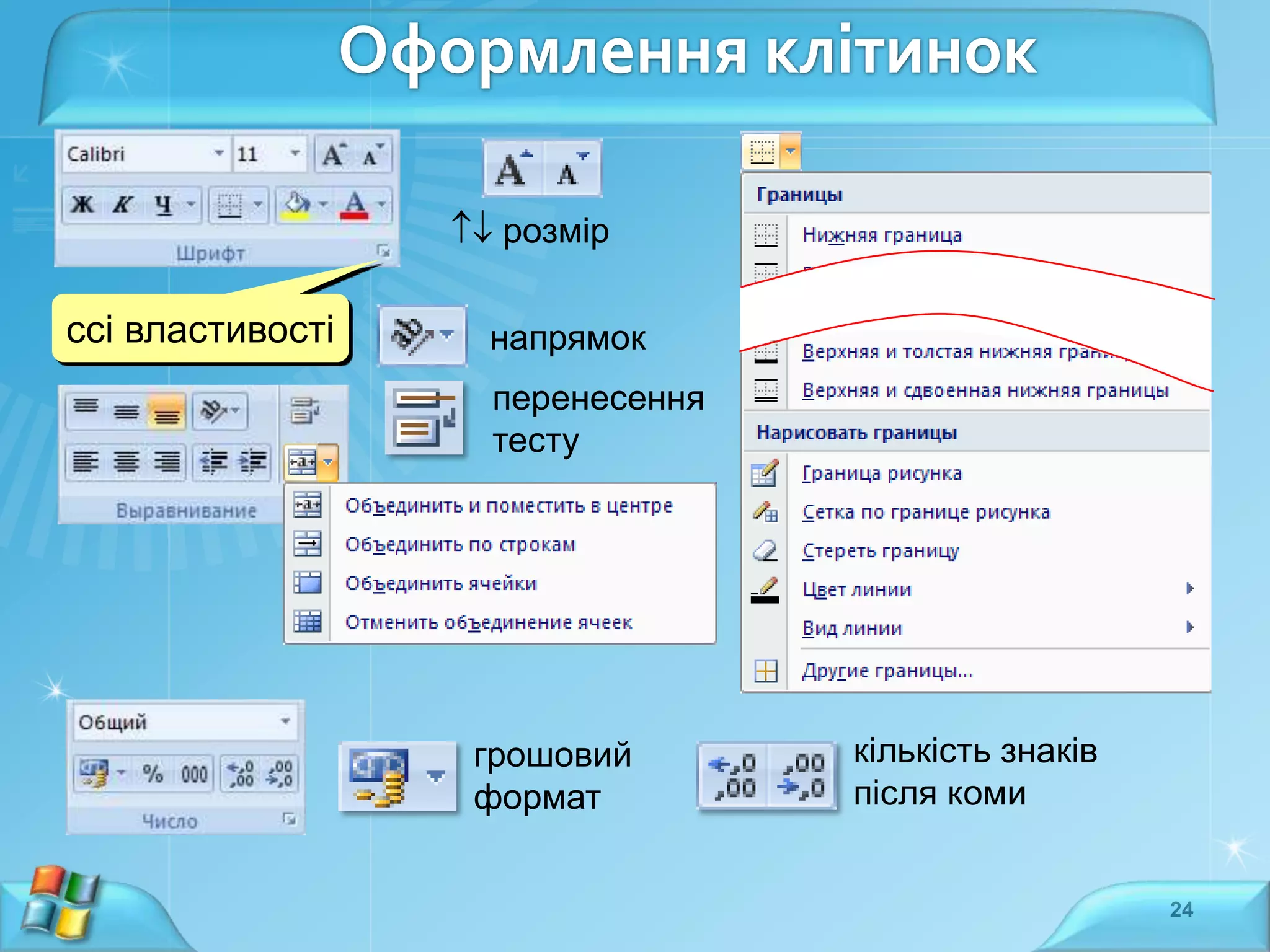Open orientation button in Выравнивание panel
Viewport: 1270px width, 952px height.
click(220, 410)
